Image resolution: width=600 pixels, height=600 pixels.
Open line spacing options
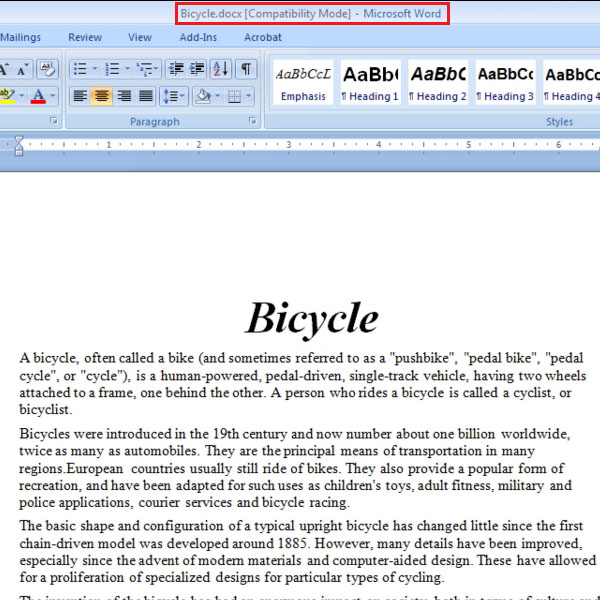pyautogui.click(x=173, y=96)
